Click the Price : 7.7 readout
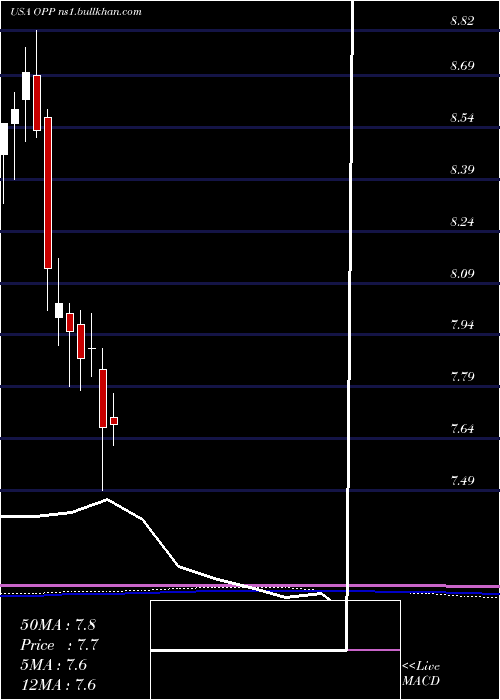This screenshot has width=500, height=700. click(x=59, y=645)
